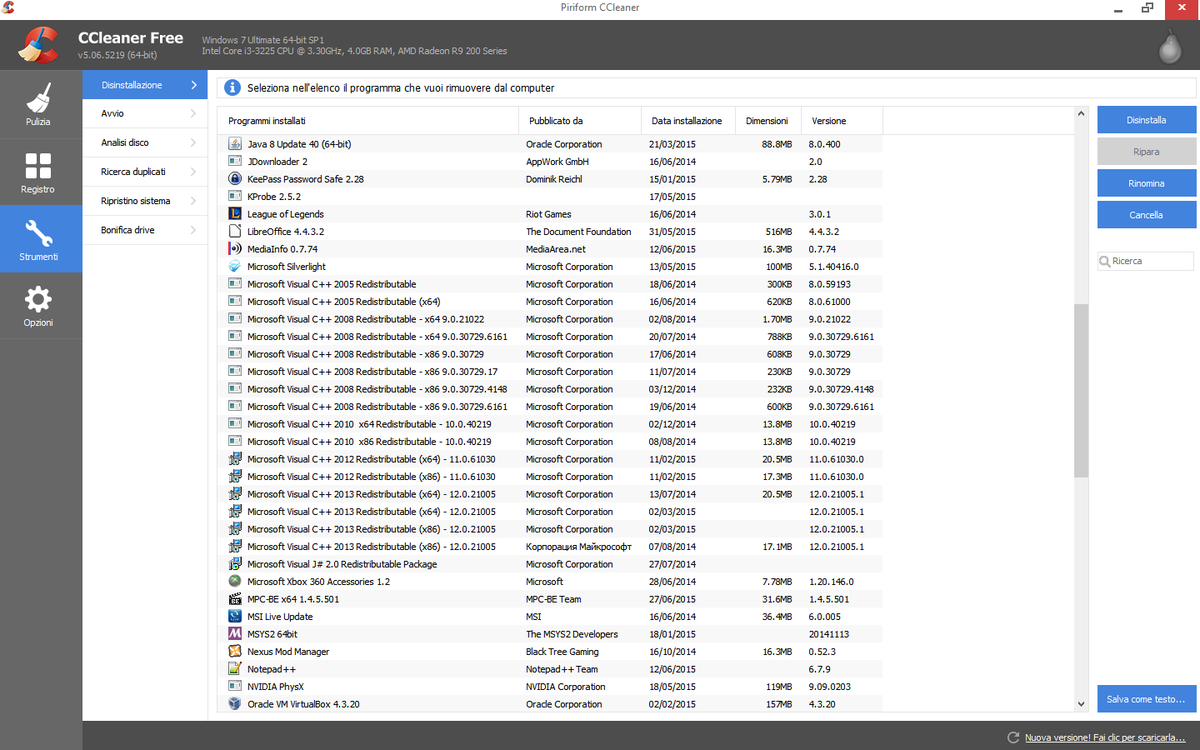This screenshot has height=750, width=1200.
Task: Click Salva come testo button
Action: [1146, 699]
